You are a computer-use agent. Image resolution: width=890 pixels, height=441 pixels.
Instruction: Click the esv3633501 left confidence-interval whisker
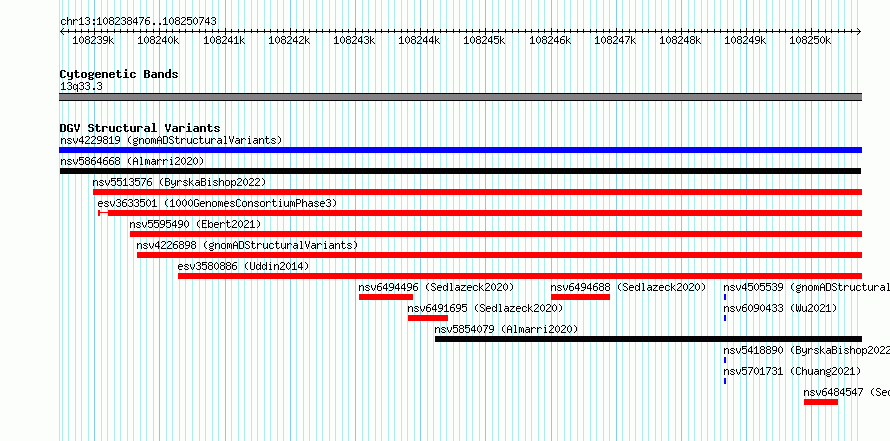[103, 213]
